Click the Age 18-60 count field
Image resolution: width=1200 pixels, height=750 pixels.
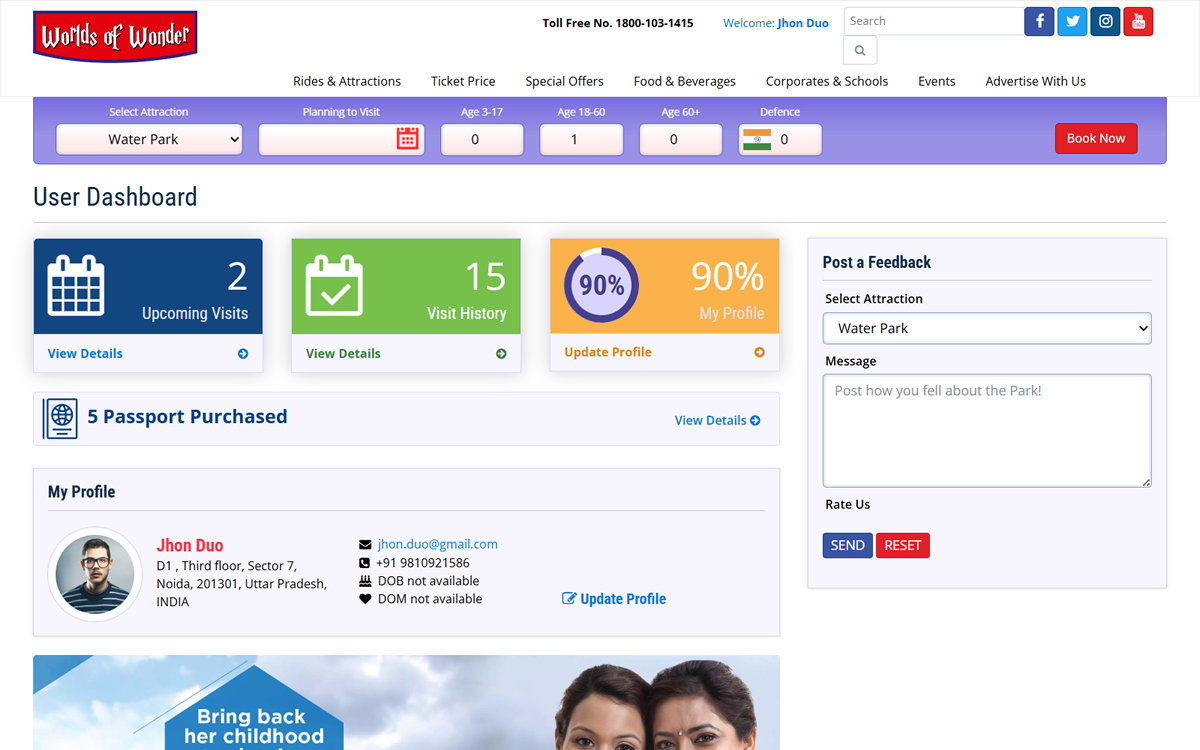tap(581, 139)
